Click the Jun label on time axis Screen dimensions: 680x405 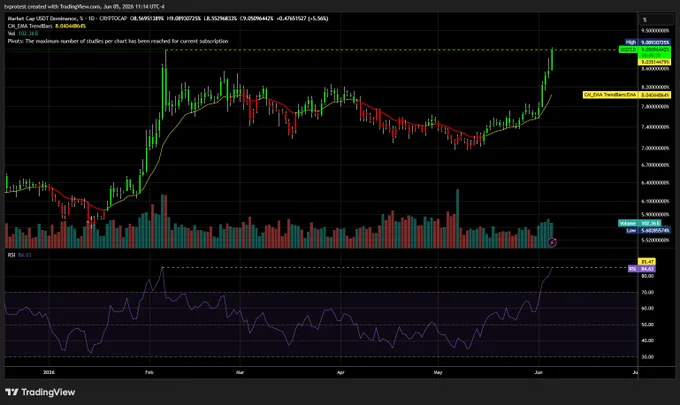(539, 372)
